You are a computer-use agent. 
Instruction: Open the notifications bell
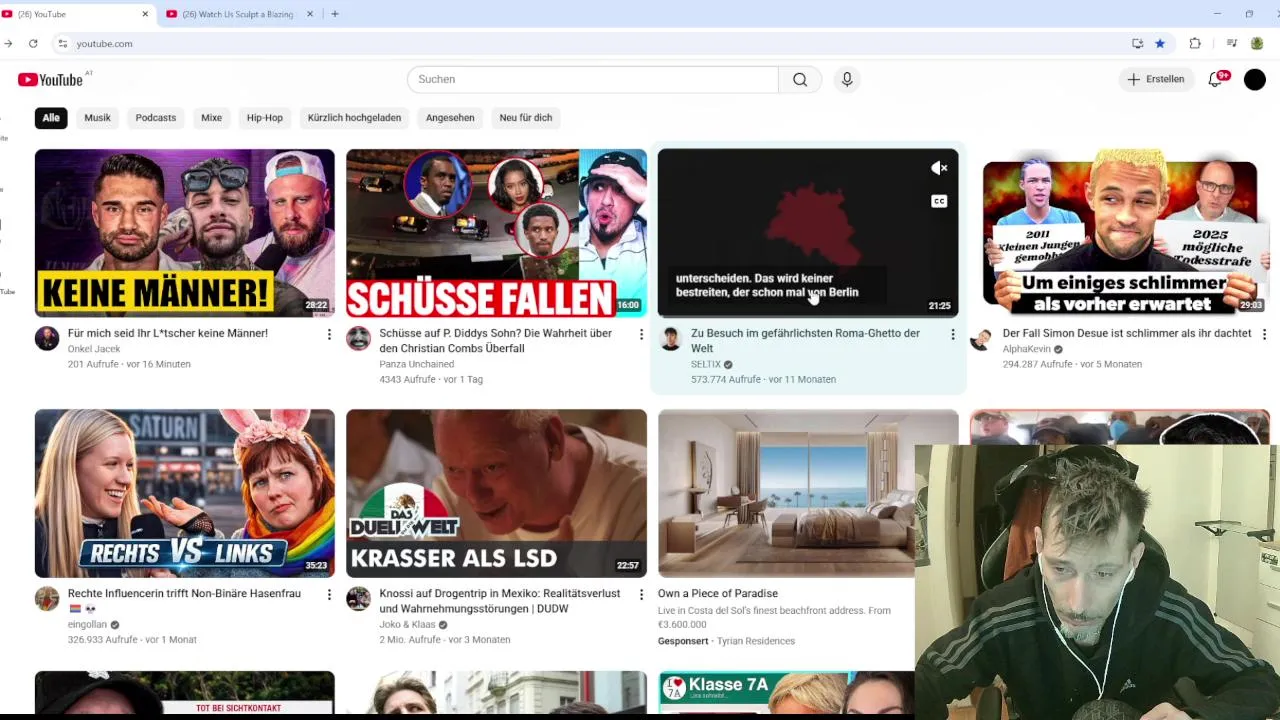(1217, 79)
